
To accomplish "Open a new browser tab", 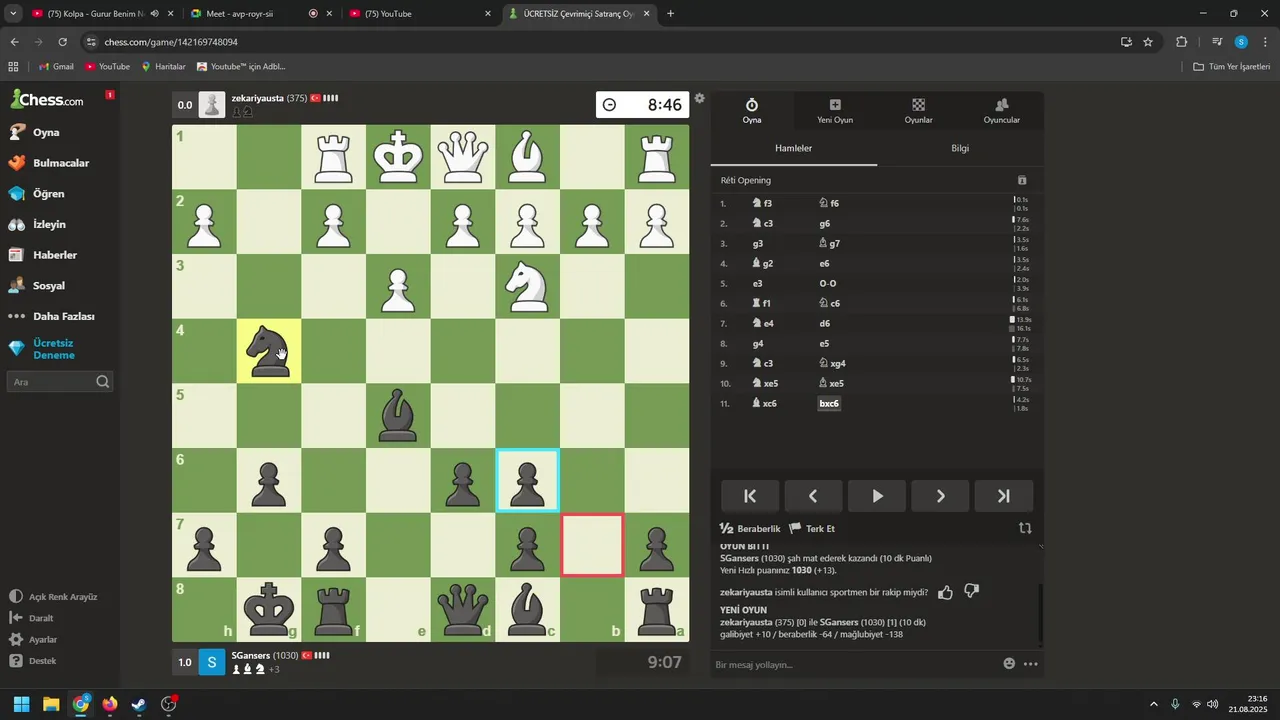I will [670, 14].
